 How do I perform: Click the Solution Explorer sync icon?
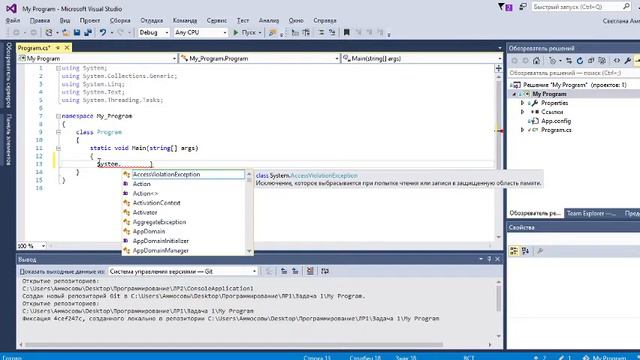click(569, 61)
